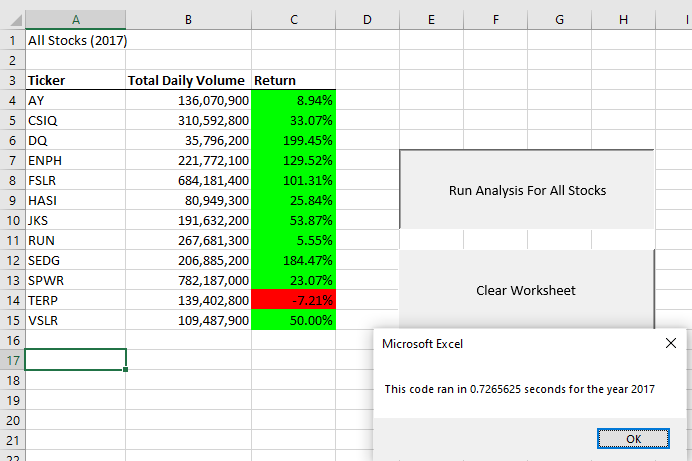Select row 14 header
Viewport: 692px width, 461px height.
click(13, 300)
